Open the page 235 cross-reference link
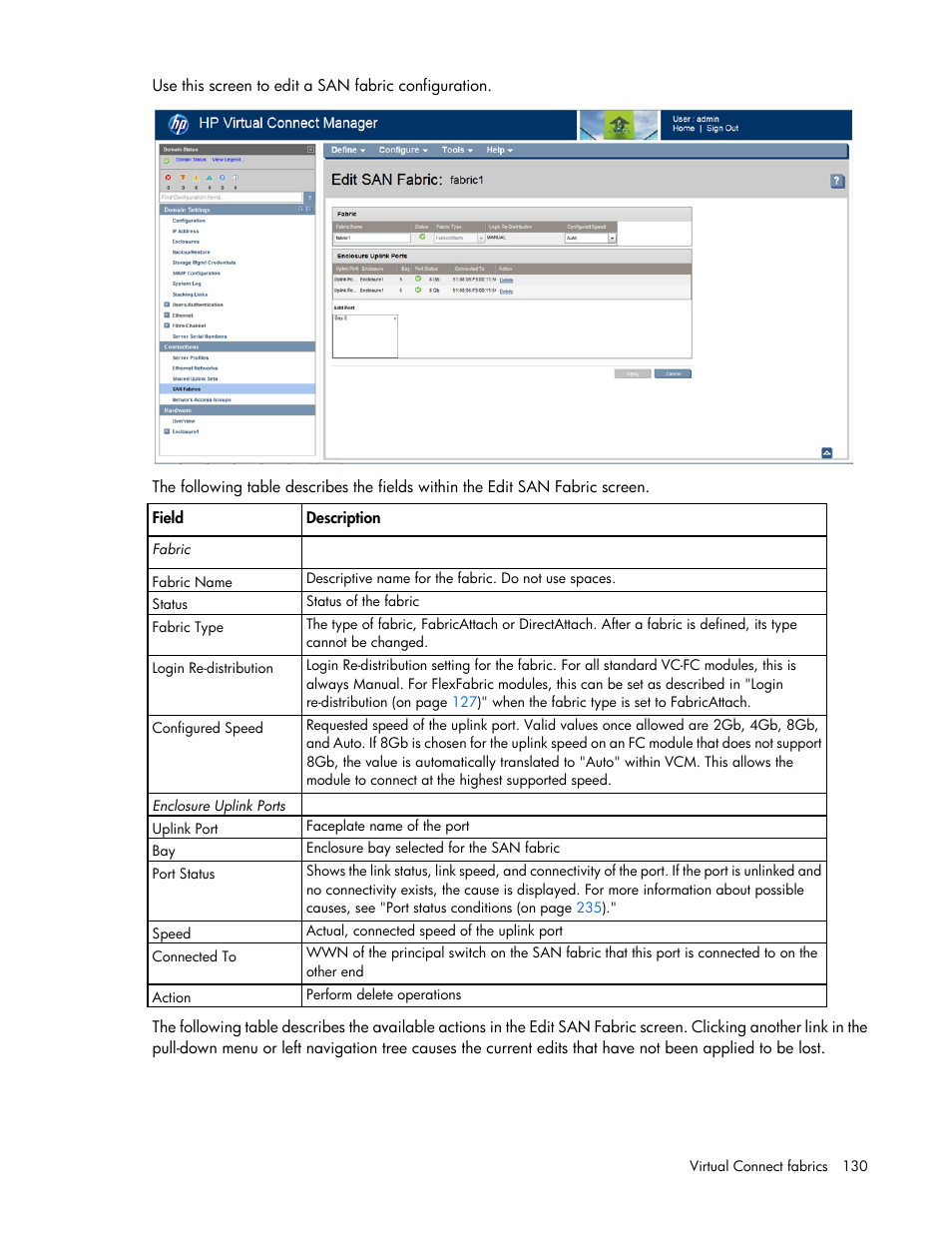The image size is (952, 1233). point(589,908)
